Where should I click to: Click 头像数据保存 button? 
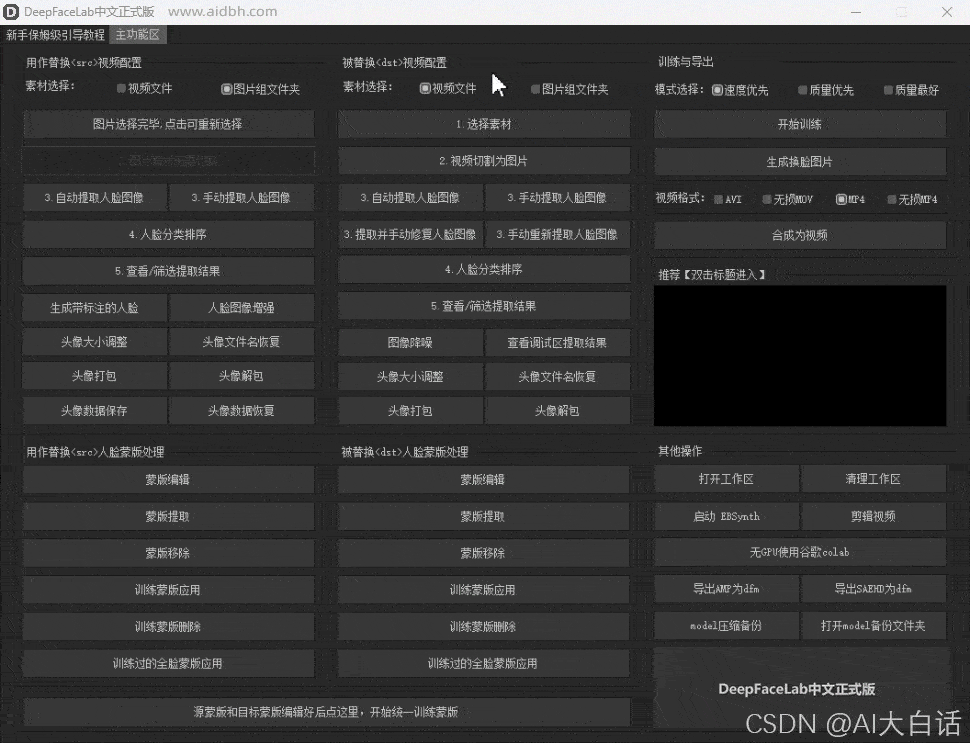coord(95,411)
